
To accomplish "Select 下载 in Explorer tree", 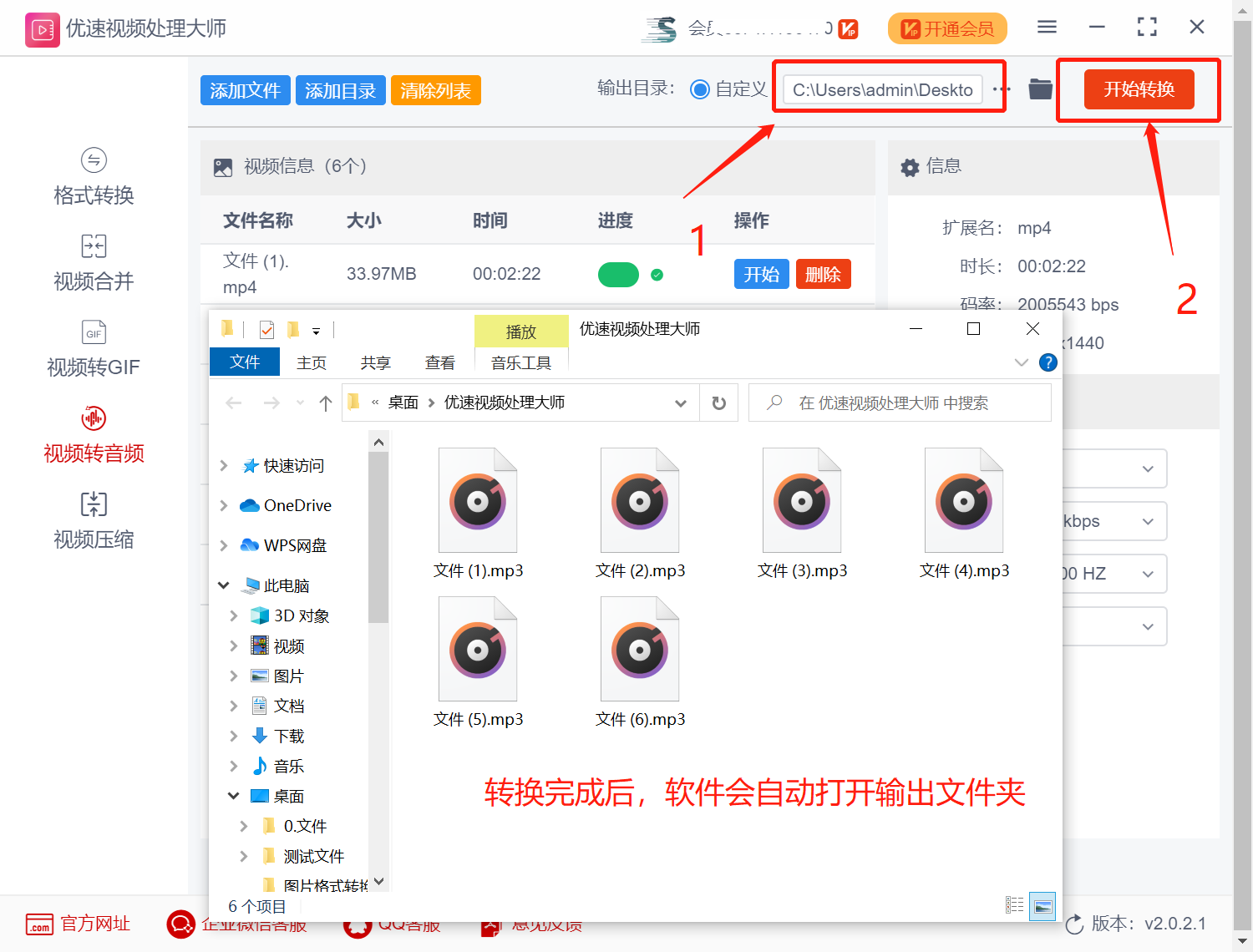I will 289,736.
